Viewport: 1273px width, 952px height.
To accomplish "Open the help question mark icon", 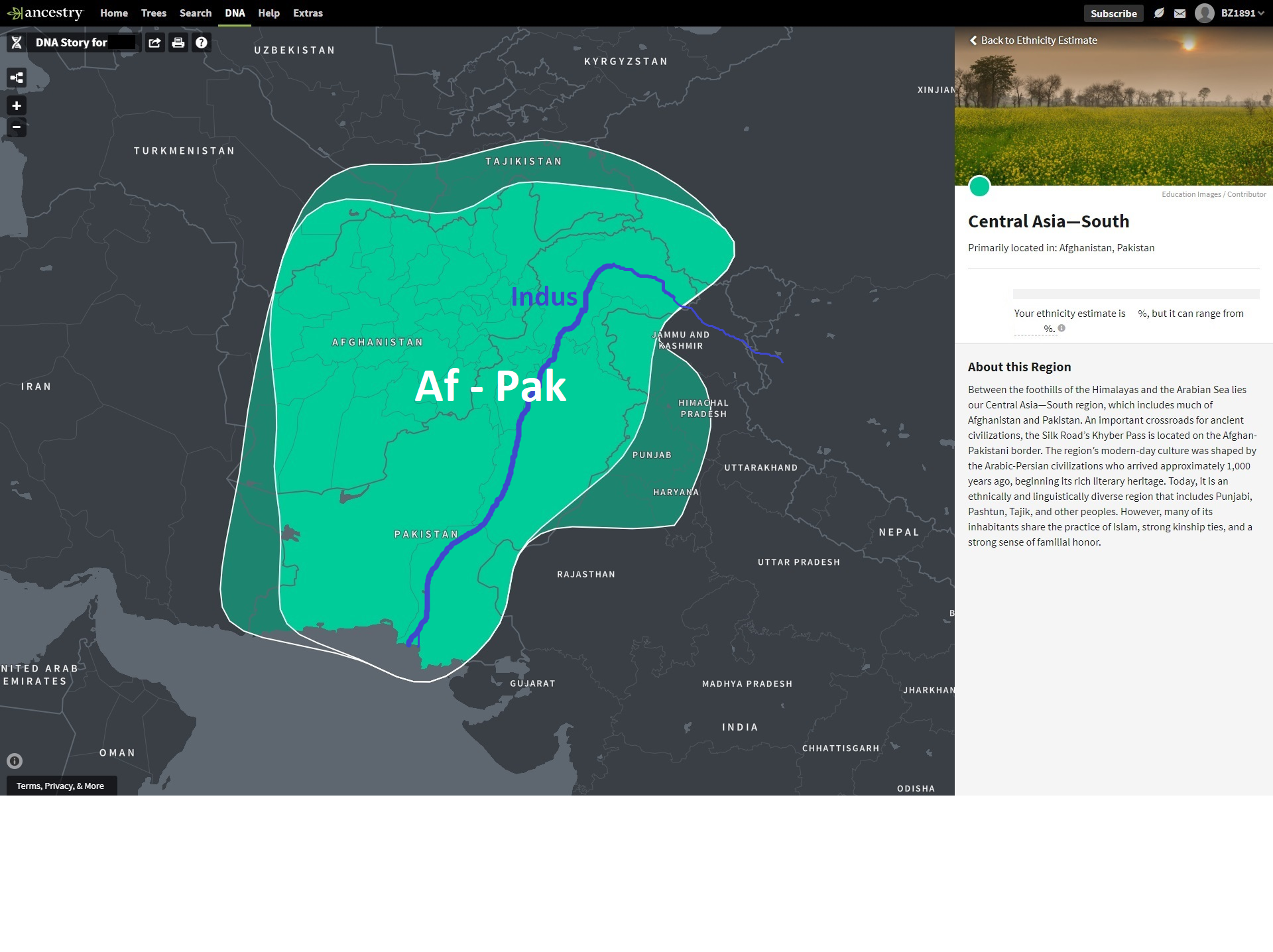I will click(x=202, y=42).
